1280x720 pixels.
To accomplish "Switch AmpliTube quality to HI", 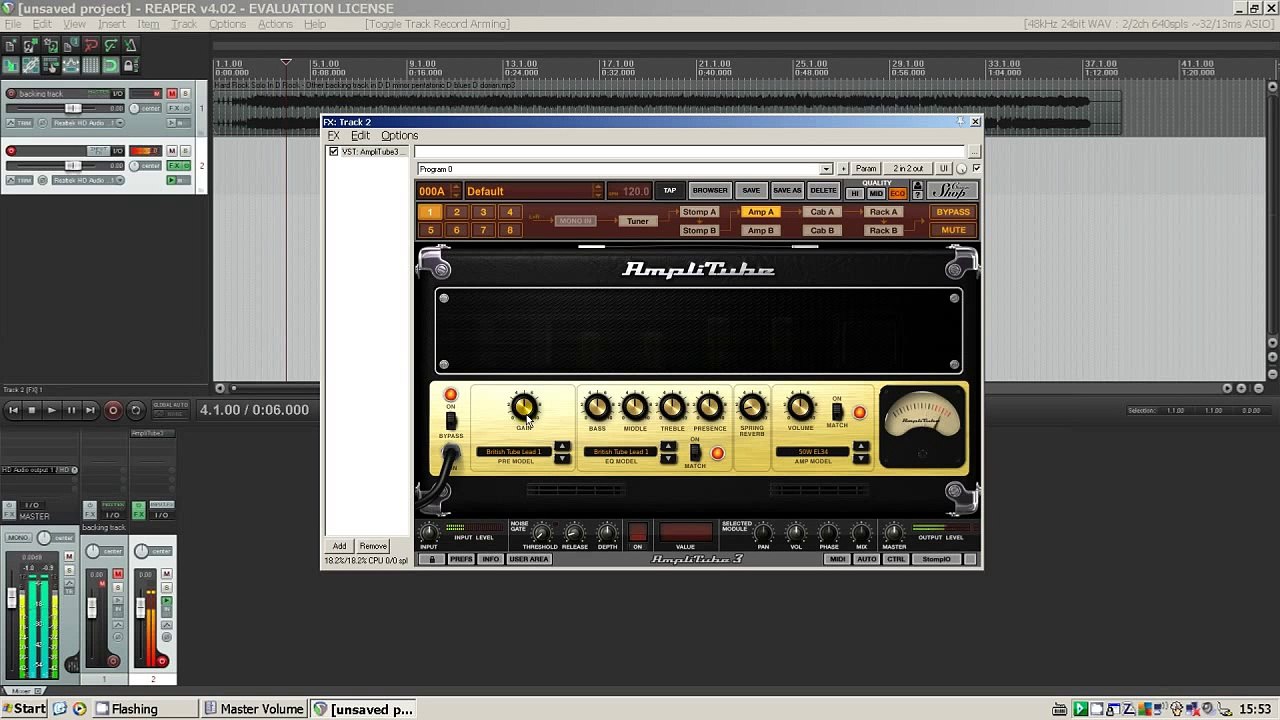I will 854,193.
